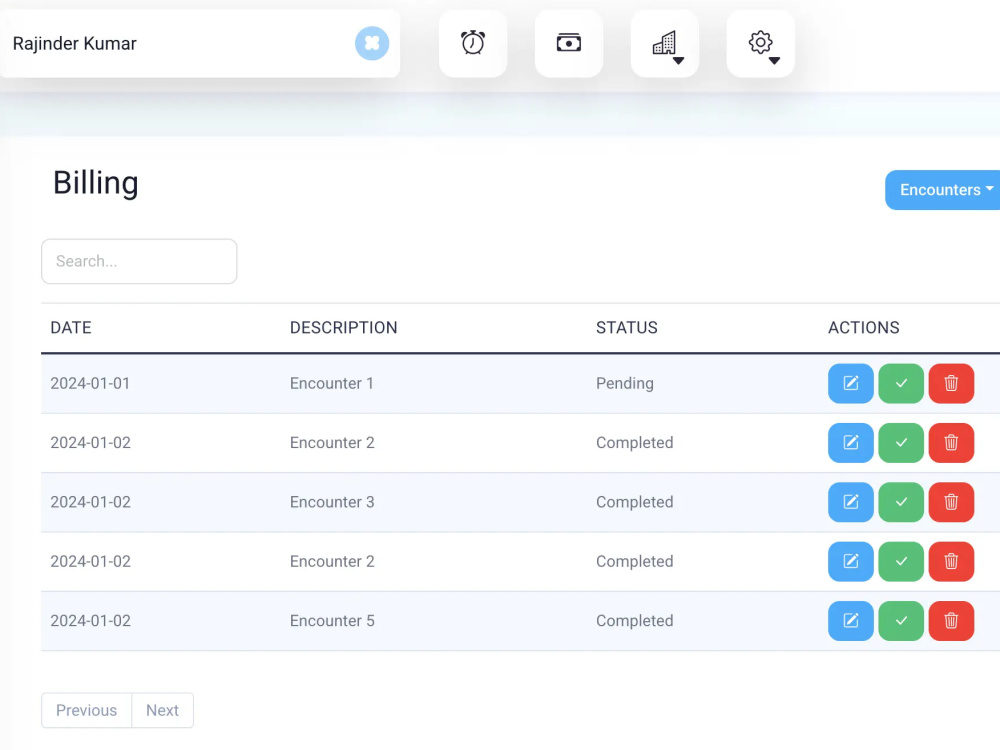Go to the Previous page
This screenshot has width=1000, height=750.
[x=87, y=710]
